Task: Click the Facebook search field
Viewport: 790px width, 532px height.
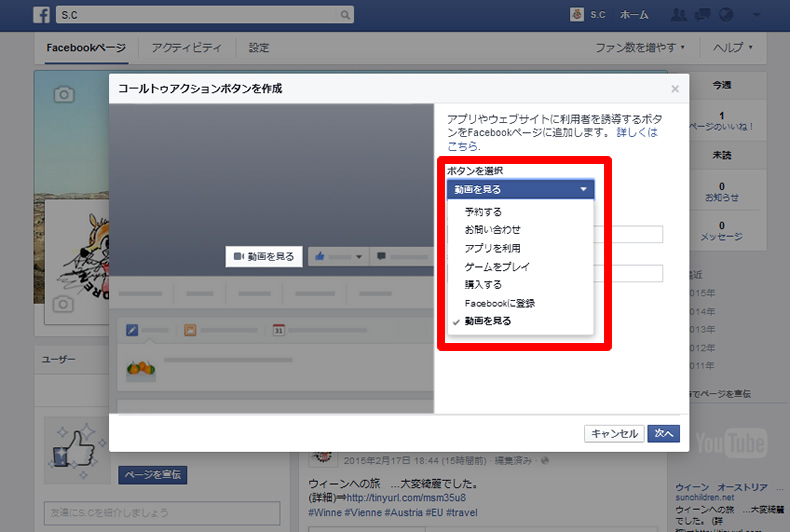Action: point(198,15)
